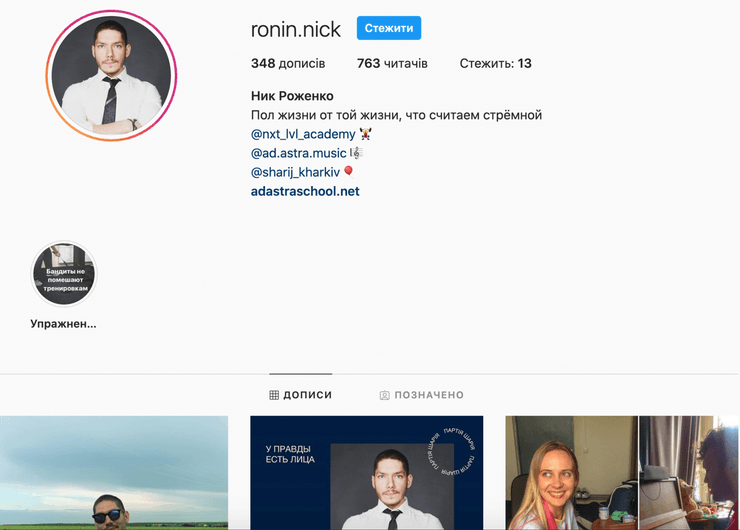Screen dimensions: 740x530
Task: Click the grid icon beside ДОПИСИ
Action: click(x=274, y=395)
